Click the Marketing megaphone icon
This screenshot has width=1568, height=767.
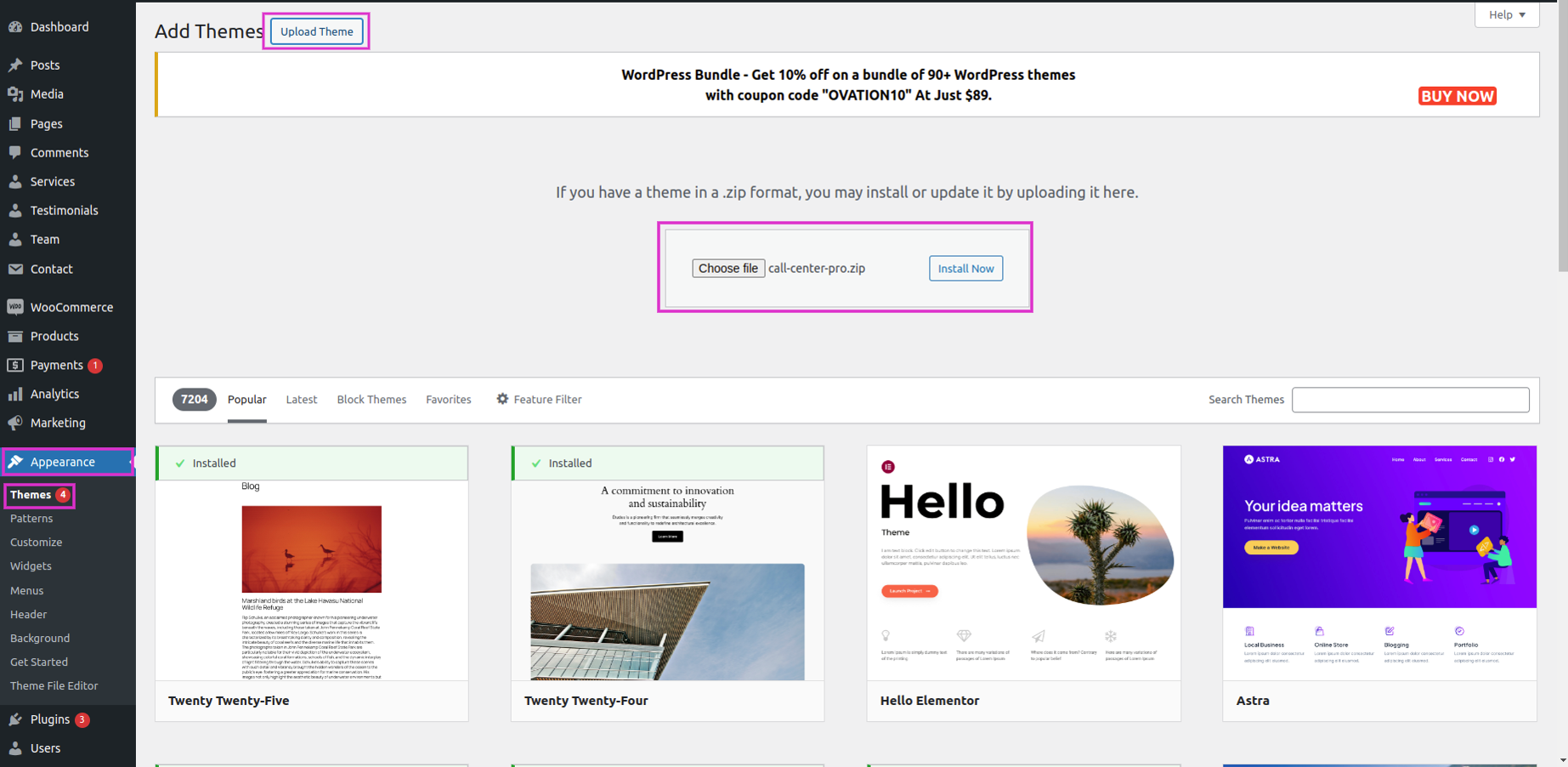pos(15,423)
